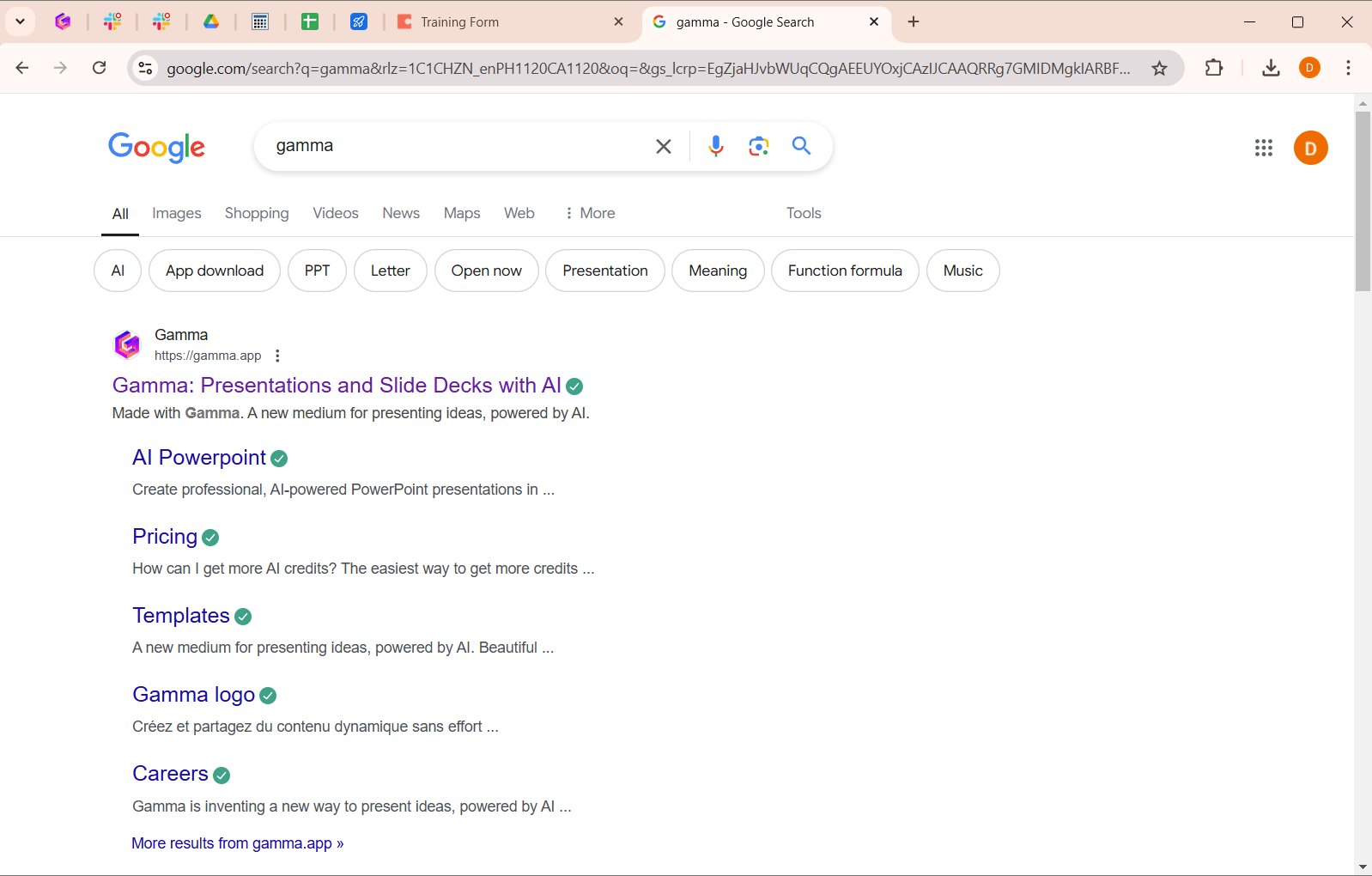Viewport: 1372px width, 876px height.
Task: Submit search with magnifier icon
Action: tap(801, 146)
